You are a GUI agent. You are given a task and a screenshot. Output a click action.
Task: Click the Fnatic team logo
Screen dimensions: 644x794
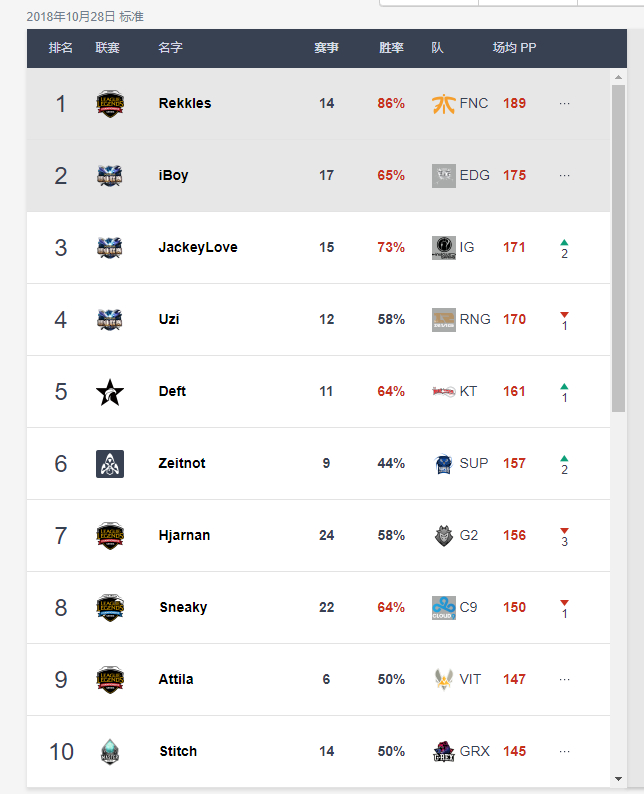(x=444, y=104)
